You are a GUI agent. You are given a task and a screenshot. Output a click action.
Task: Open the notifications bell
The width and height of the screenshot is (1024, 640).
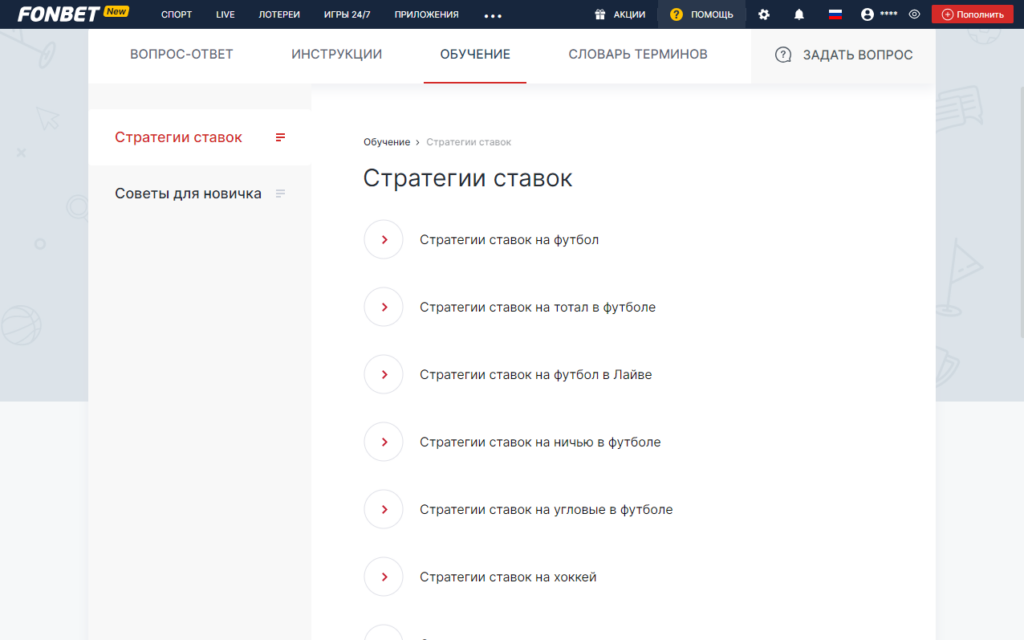(799, 14)
